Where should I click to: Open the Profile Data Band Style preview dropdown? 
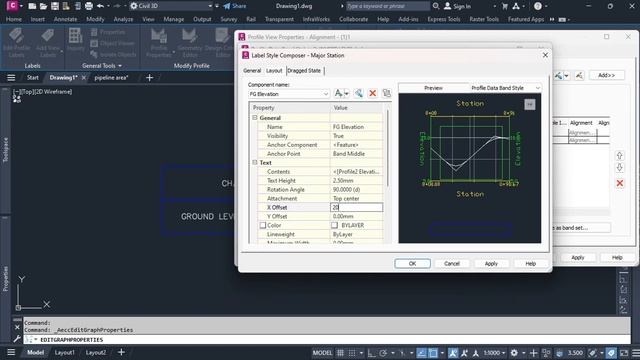point(505,88)
